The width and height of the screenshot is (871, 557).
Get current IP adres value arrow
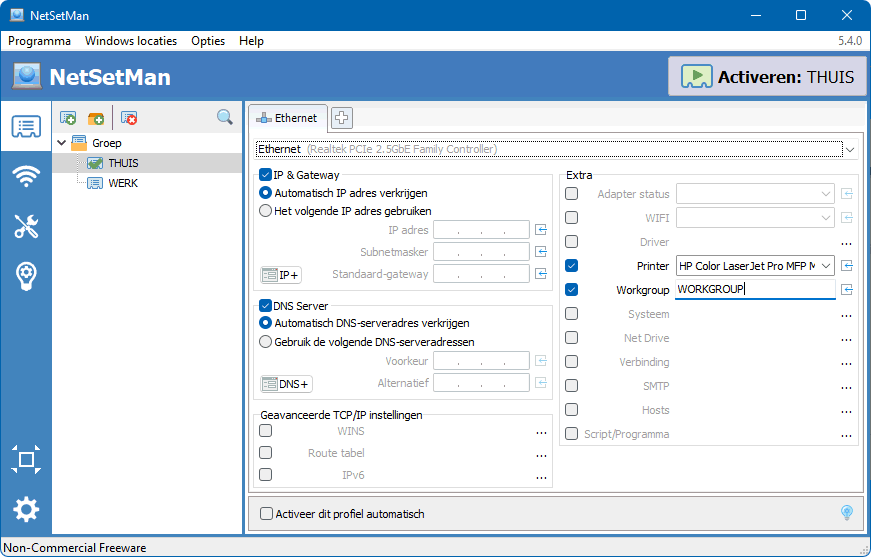[x=541, y=229]
